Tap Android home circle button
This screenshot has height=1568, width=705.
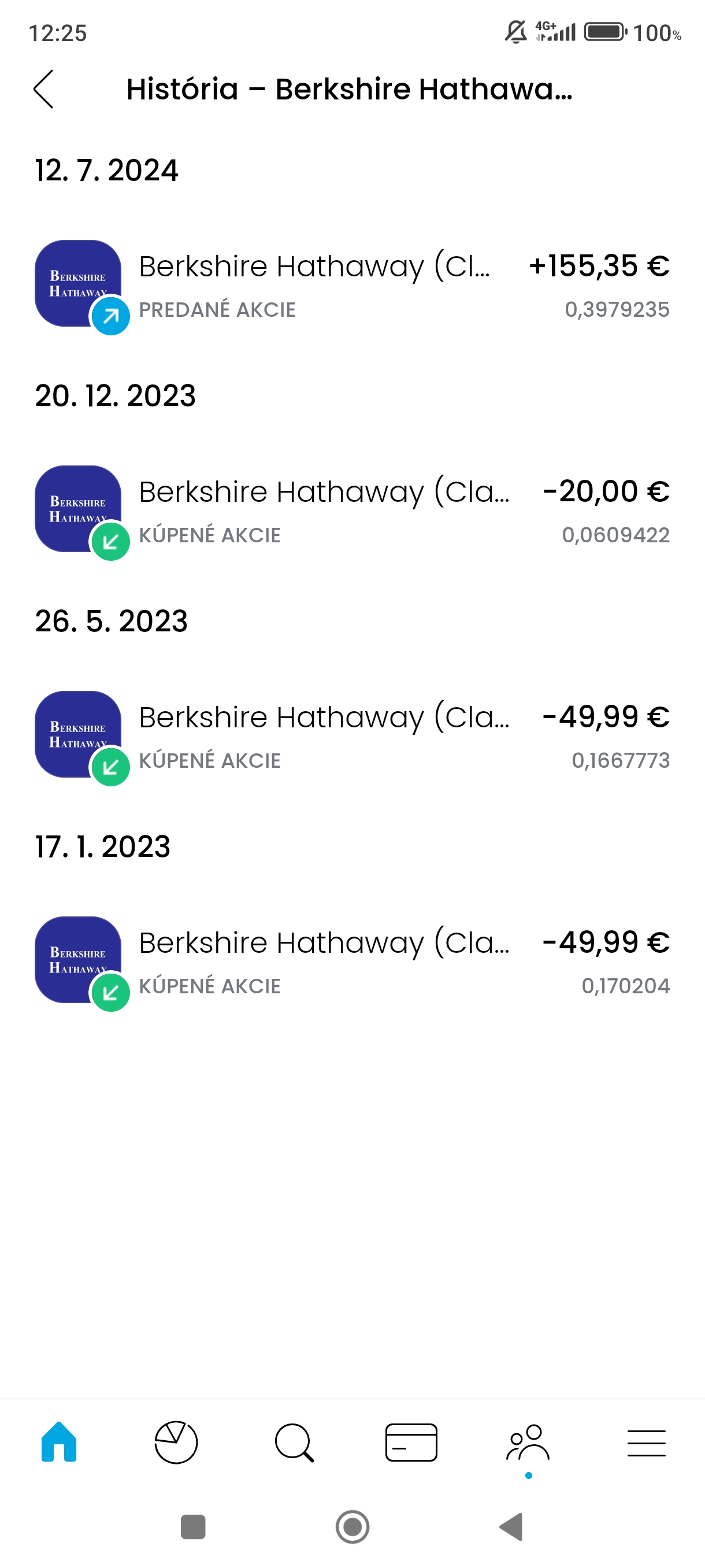(352, 1526)
